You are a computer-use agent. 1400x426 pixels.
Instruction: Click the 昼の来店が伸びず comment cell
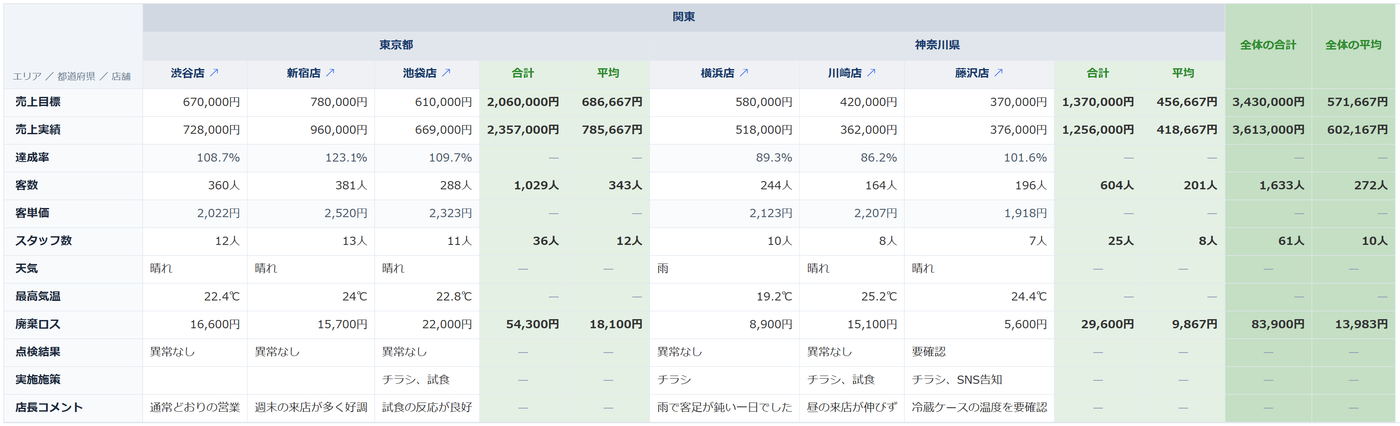point(852,408)
